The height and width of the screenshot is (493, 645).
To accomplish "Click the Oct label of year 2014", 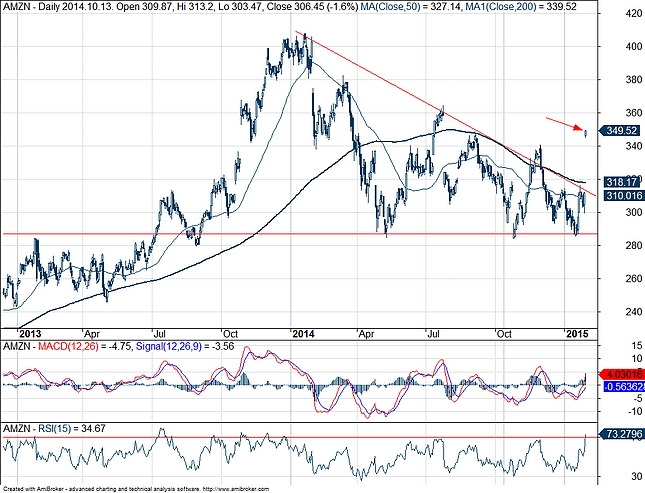I will (504, 333).
